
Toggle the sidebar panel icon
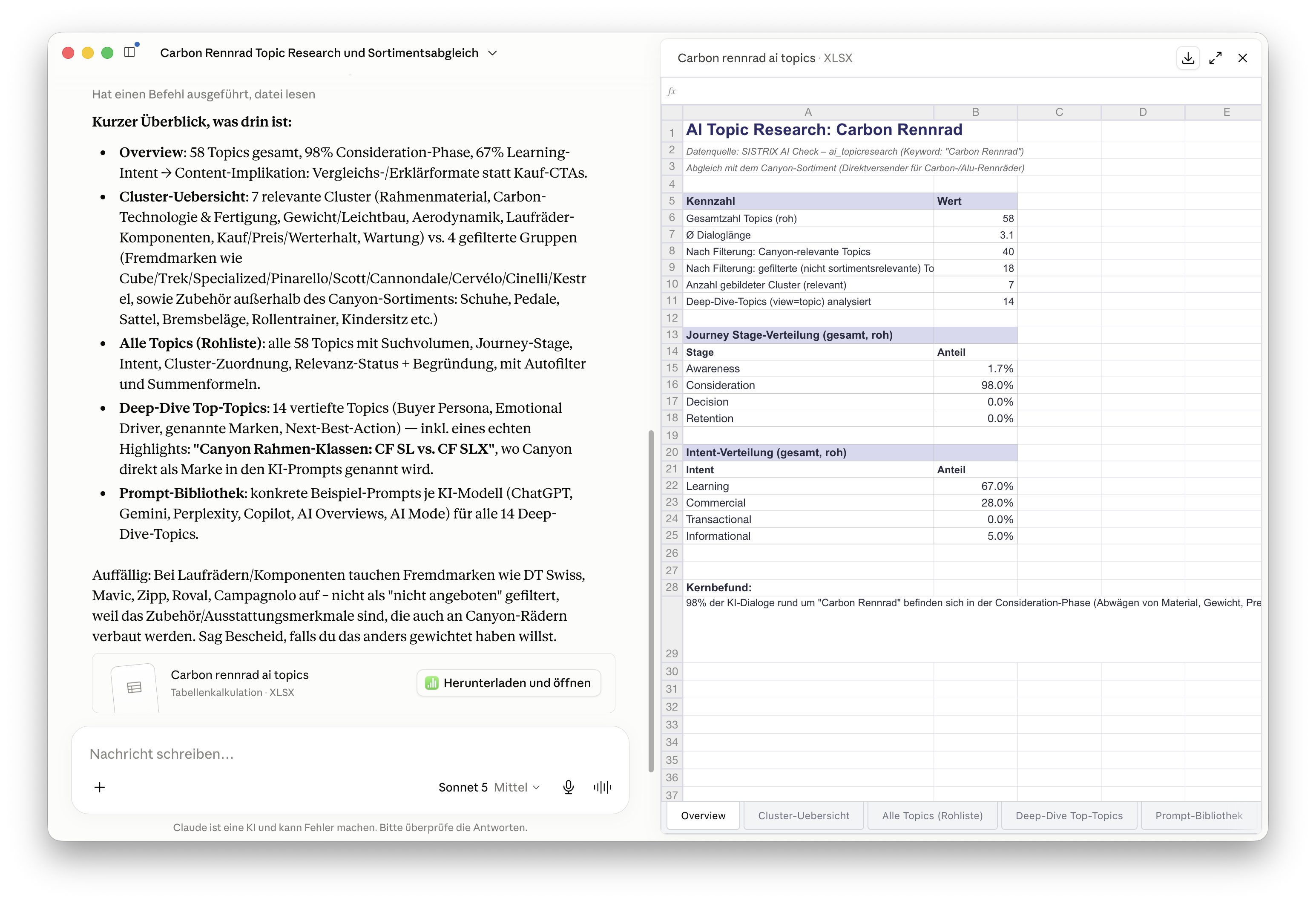click(x=129, y=52)
